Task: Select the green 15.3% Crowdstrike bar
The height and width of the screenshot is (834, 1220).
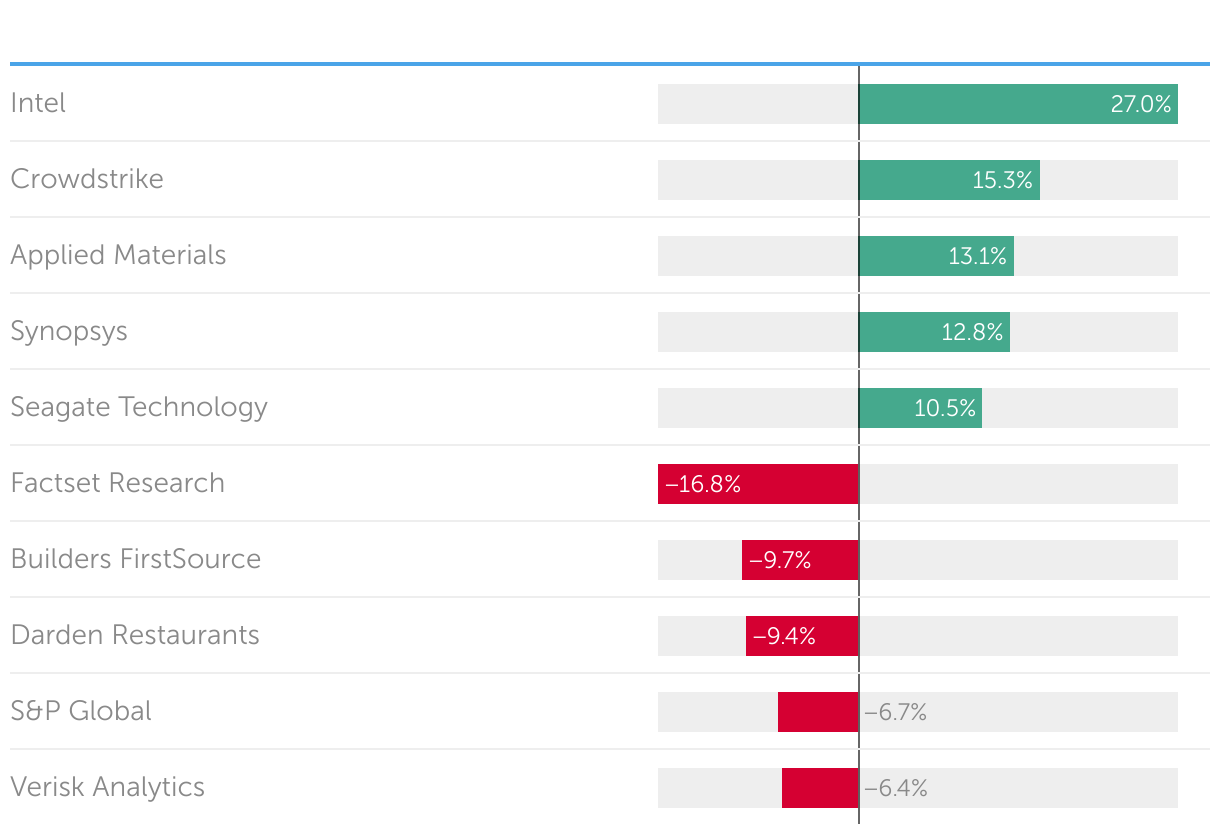Action: coord(948,180)
